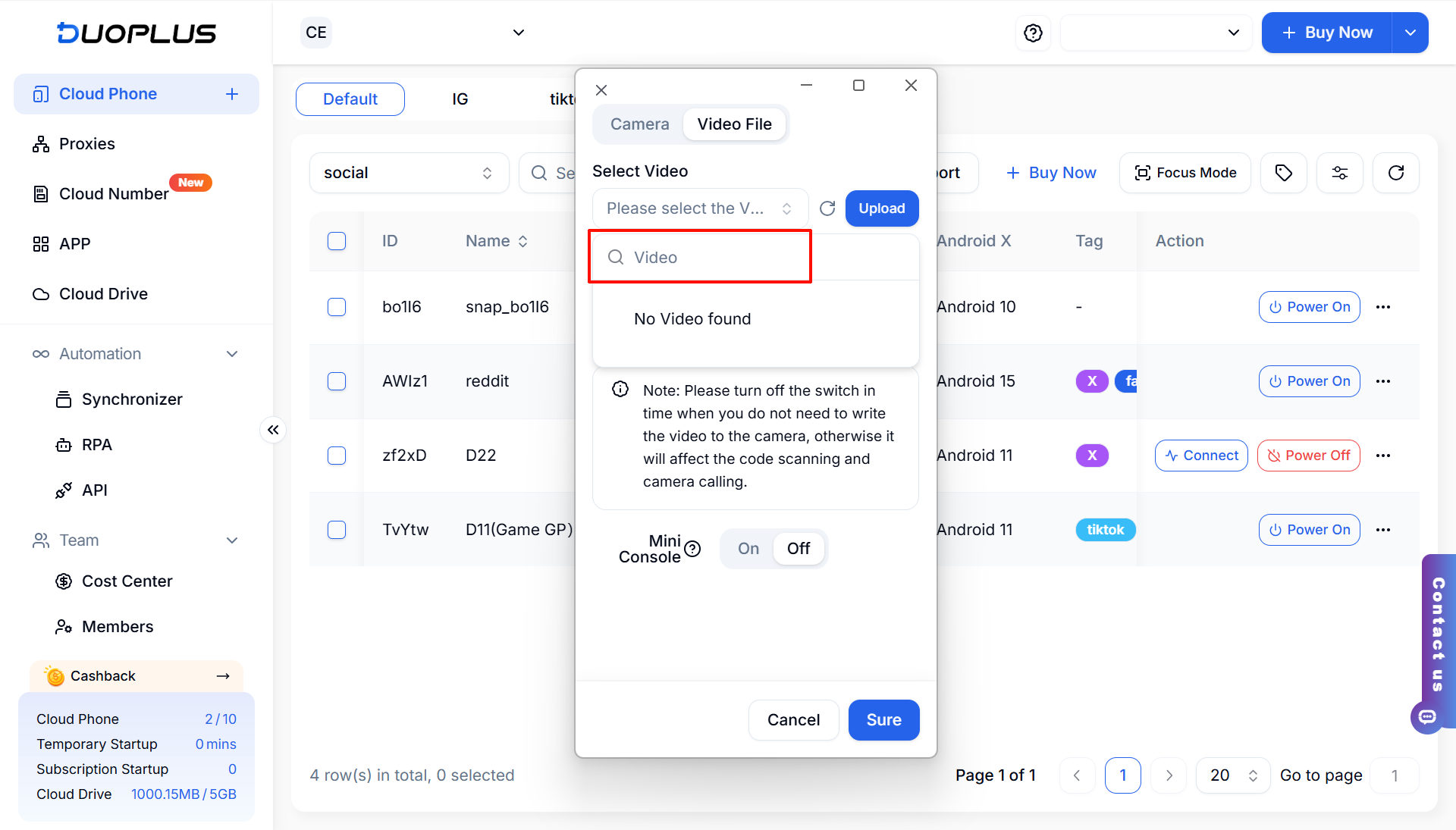
Task: Power Off phone D22
Action: tap(1308, 456)
